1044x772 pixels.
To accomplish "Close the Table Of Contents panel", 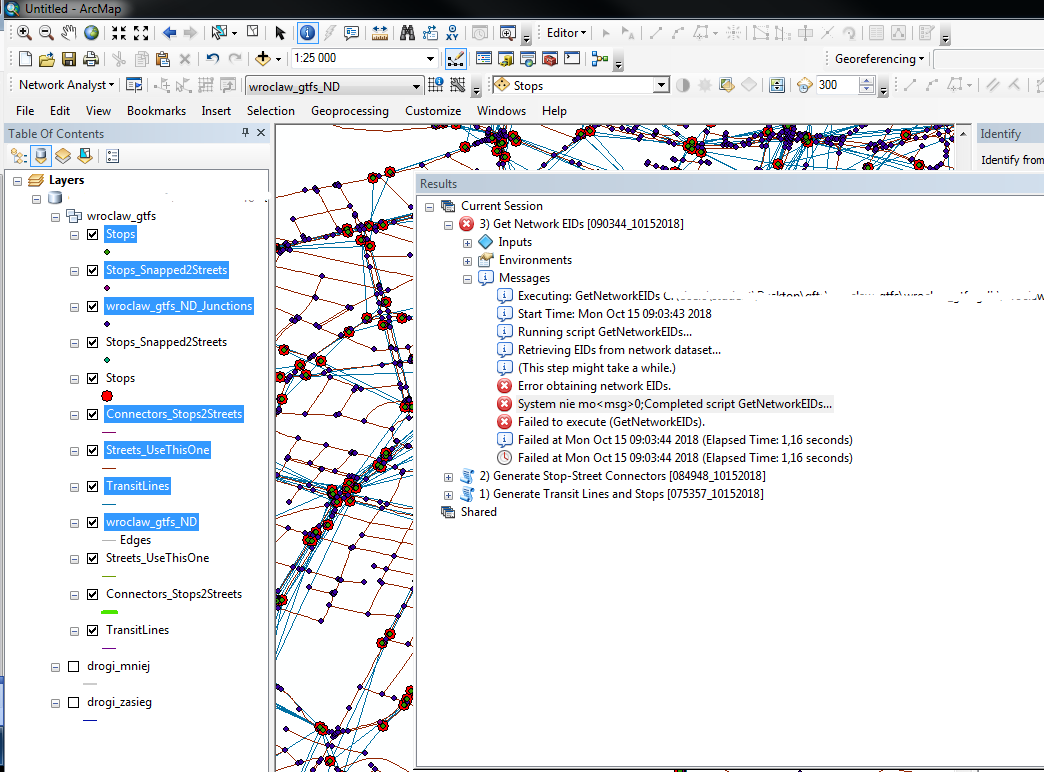I will tap(261, 133).
